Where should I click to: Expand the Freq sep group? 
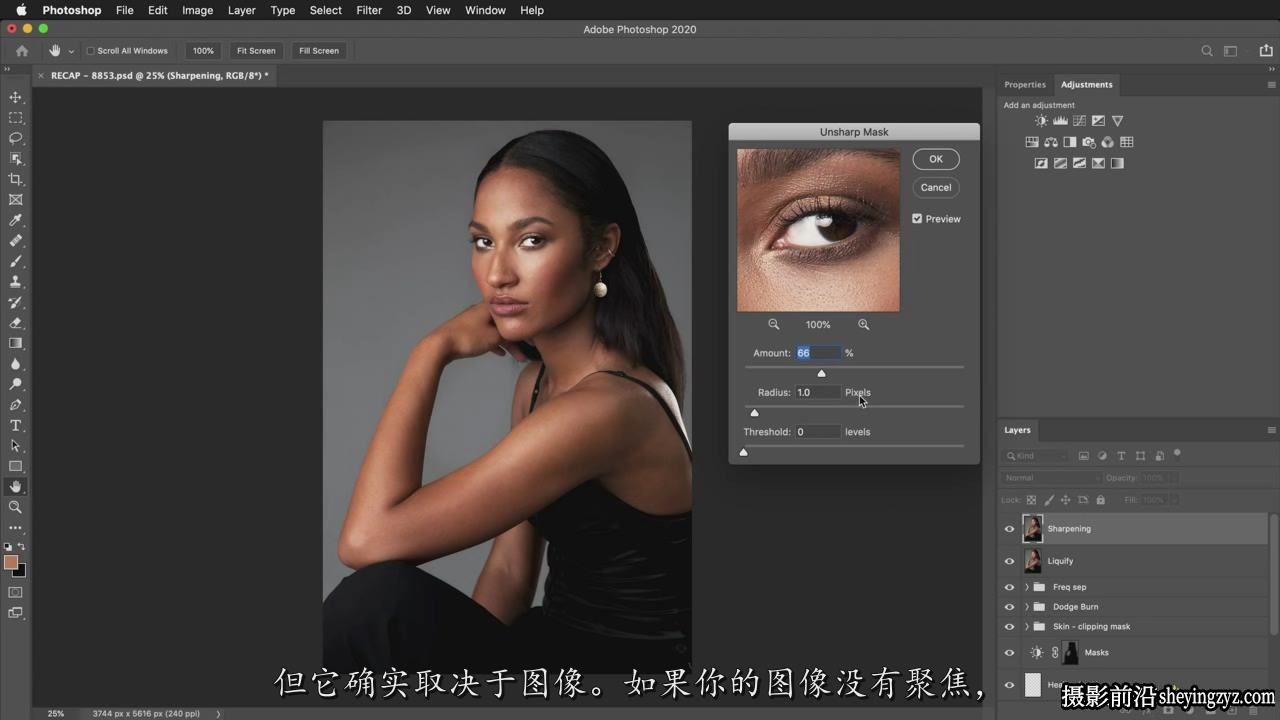1026,587
